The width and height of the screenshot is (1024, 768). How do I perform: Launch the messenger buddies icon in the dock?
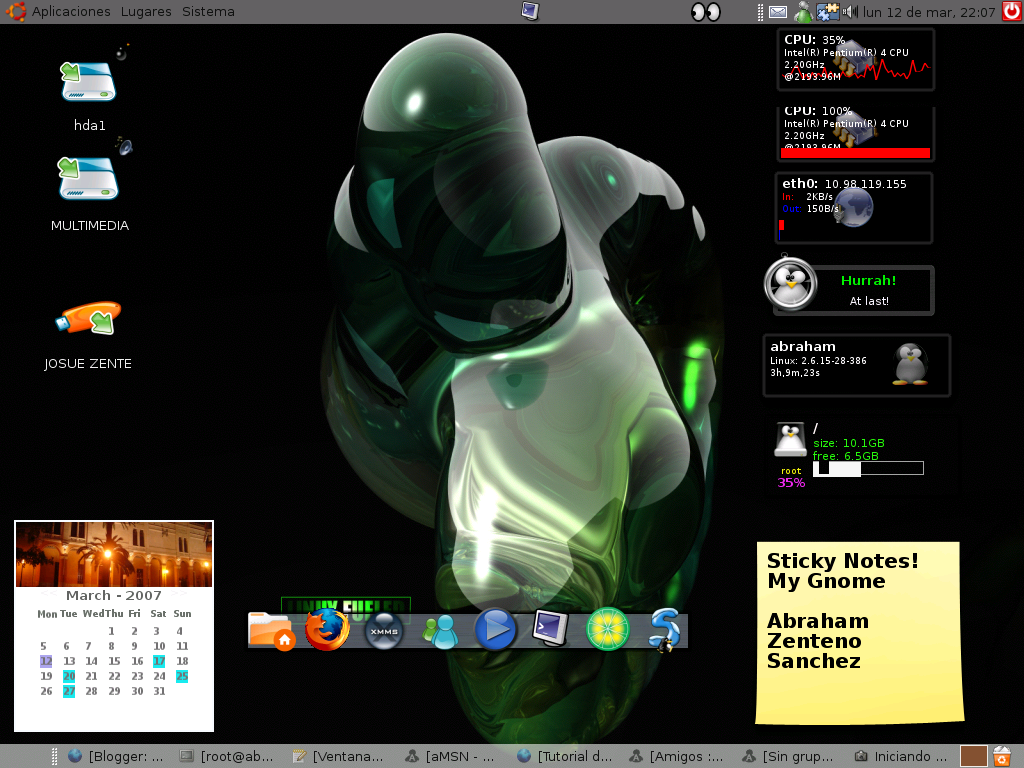[440, 632]
